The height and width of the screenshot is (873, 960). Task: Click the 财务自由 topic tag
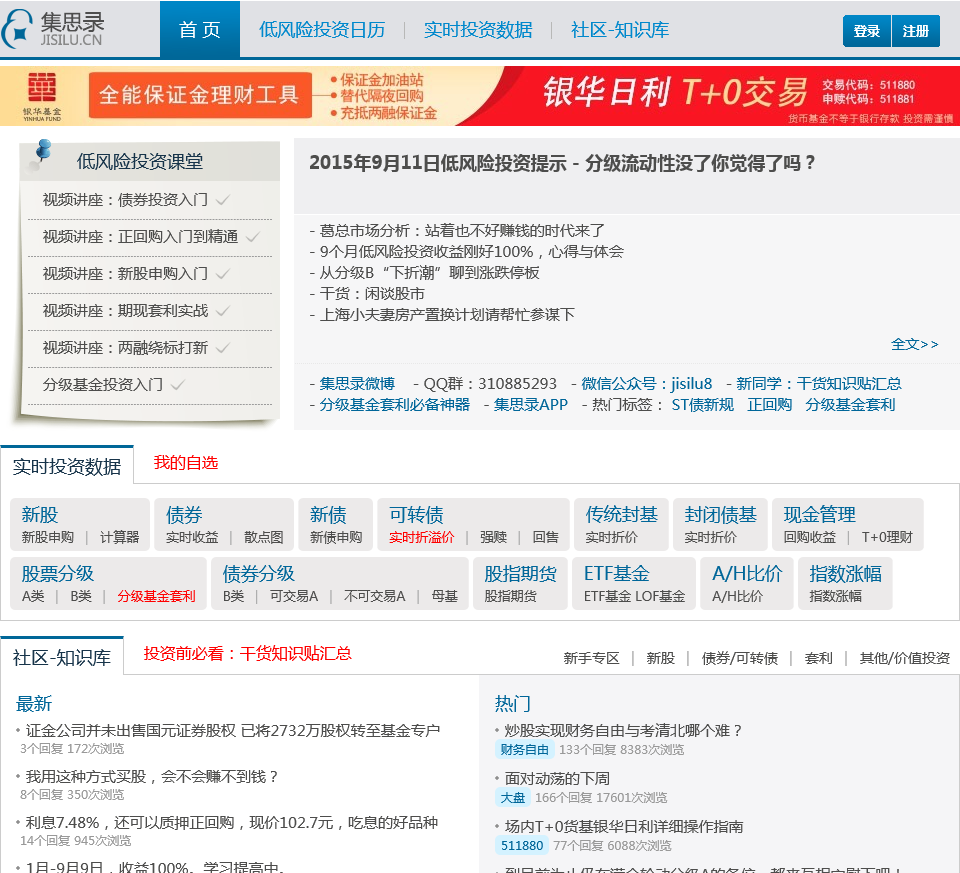(x=524, y=749)
